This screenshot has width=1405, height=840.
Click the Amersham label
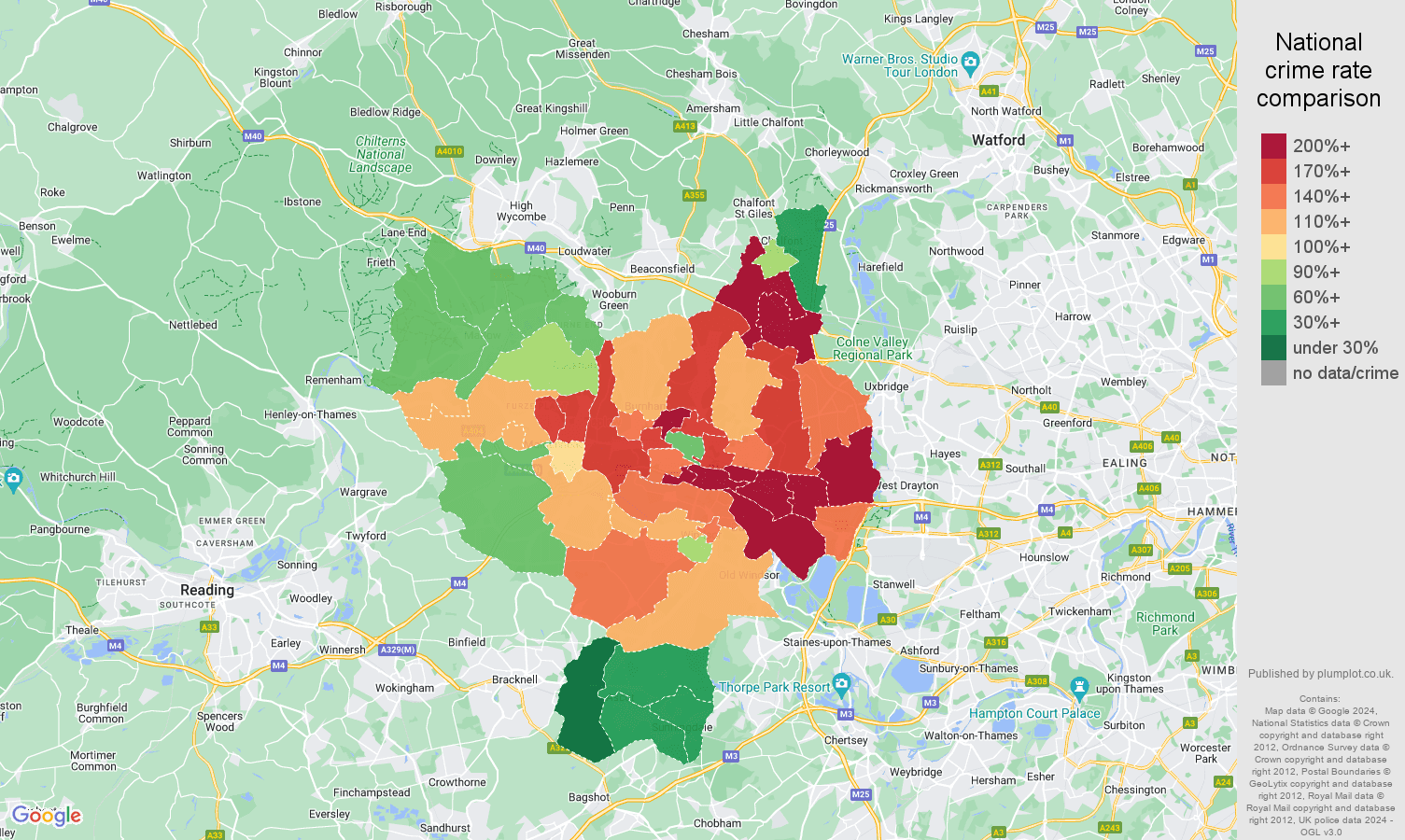click(713, 108)
